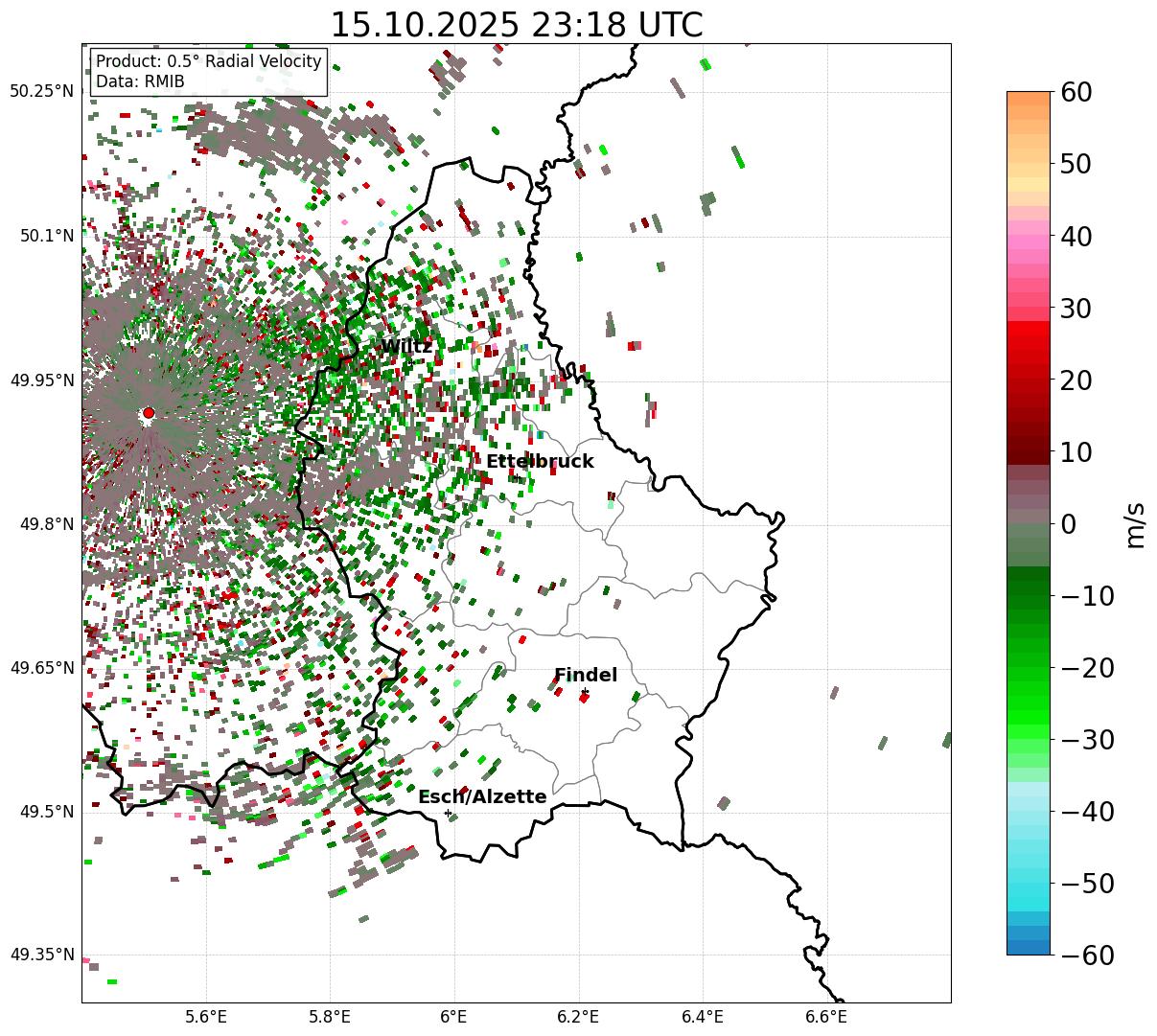Click the 6°E longitude tick label

click(x=453, y=1018)
